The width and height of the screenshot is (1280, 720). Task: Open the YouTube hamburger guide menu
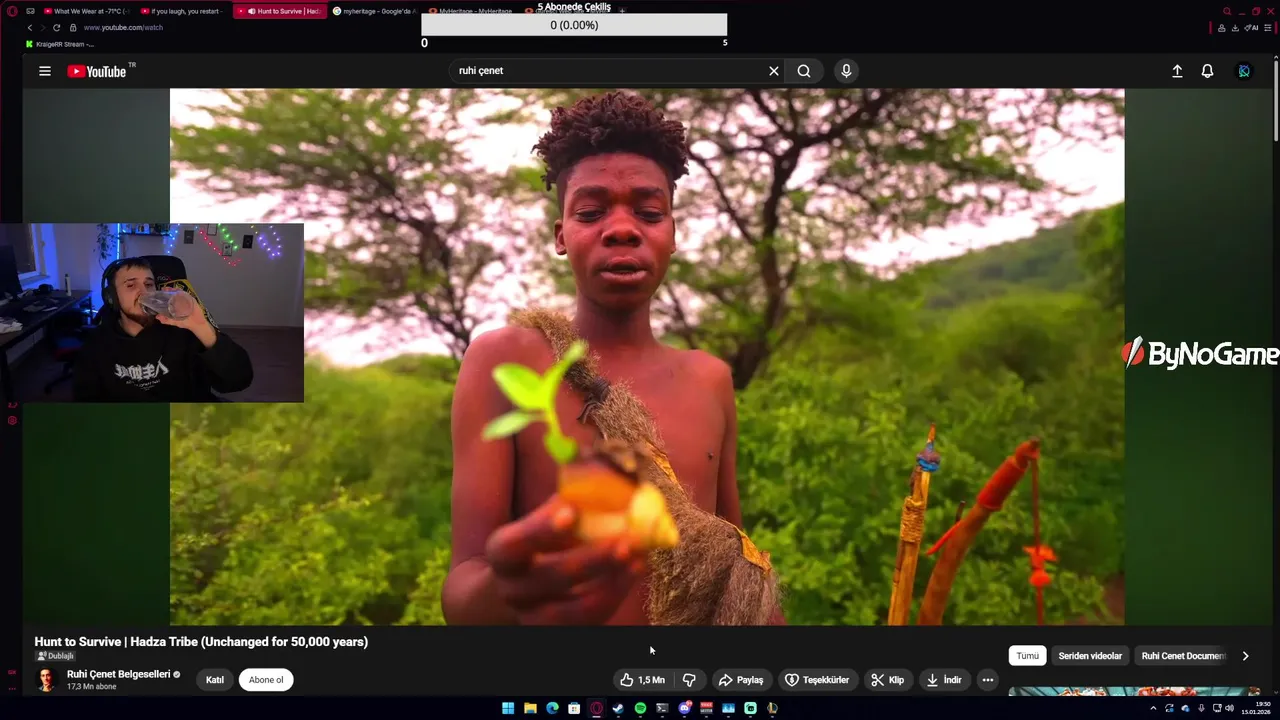pyautogui.click(x=45, y=71)
